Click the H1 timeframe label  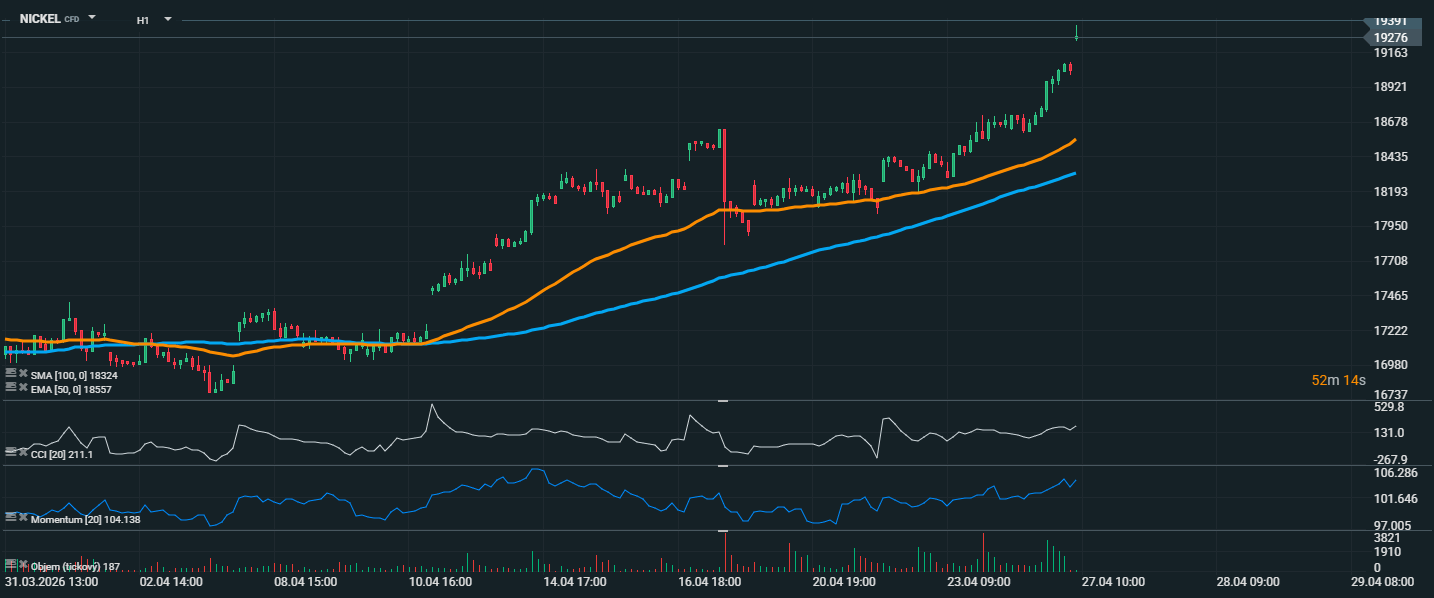[x=143, y=20]
